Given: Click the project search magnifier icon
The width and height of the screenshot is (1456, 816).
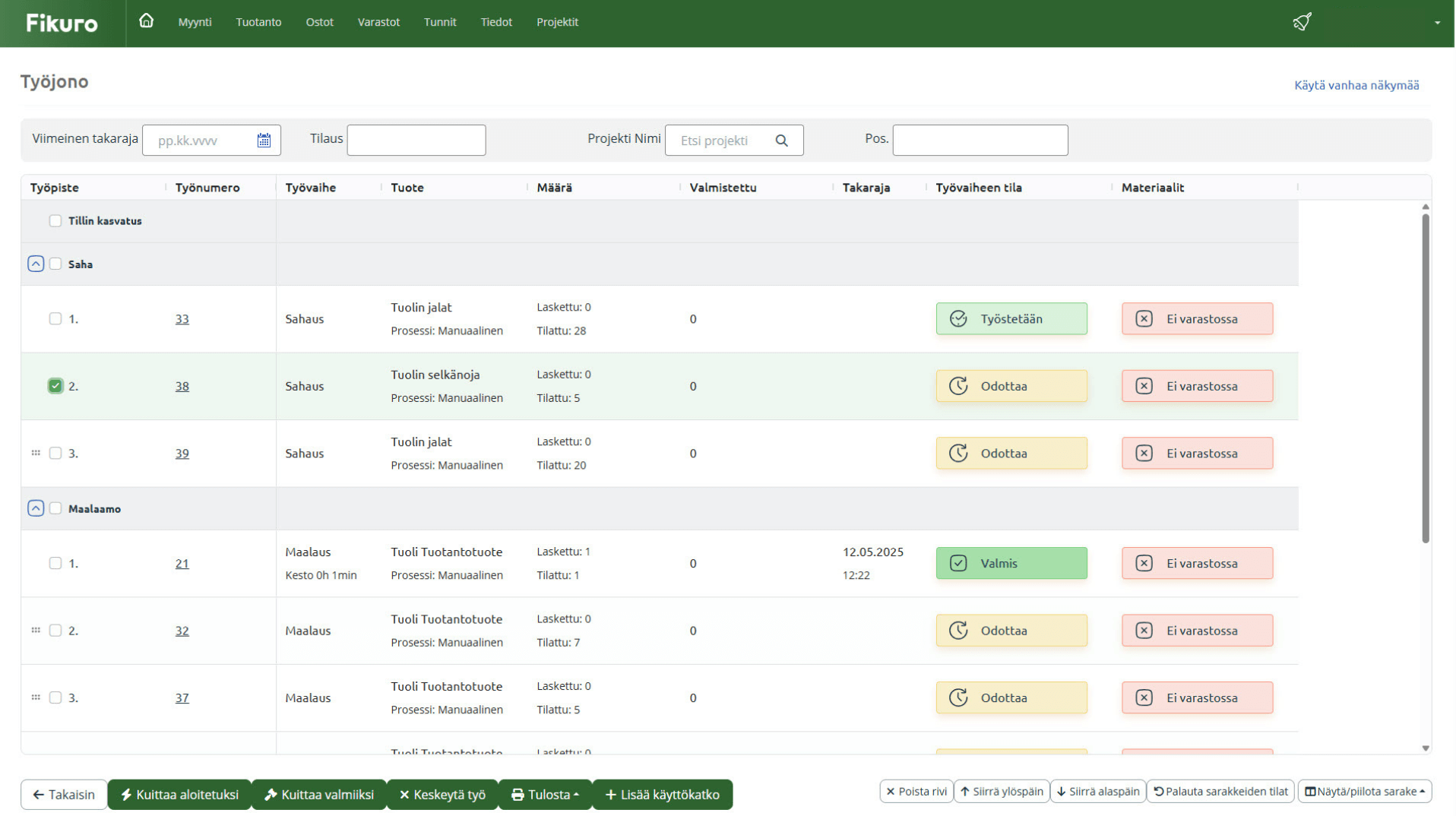Looking at the screenshot, I should 781,141.
